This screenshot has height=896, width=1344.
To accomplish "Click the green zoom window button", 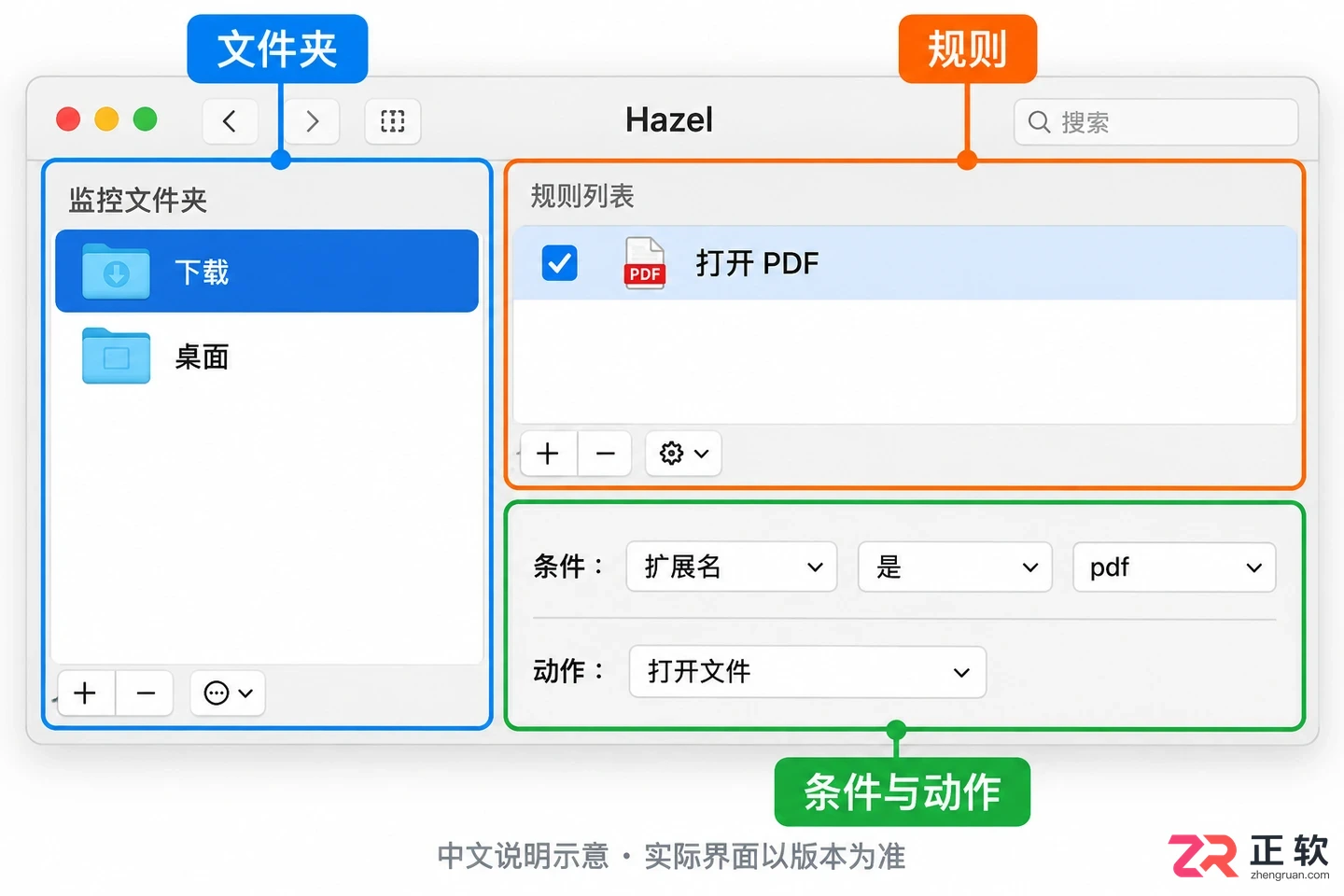I will (146, 119).
